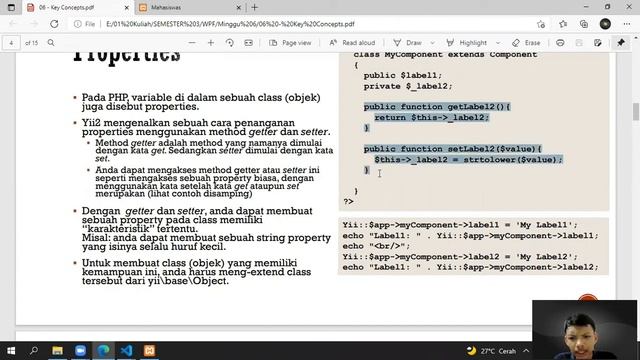Click 'public function setLabel2($value){'

pos(453,149)
